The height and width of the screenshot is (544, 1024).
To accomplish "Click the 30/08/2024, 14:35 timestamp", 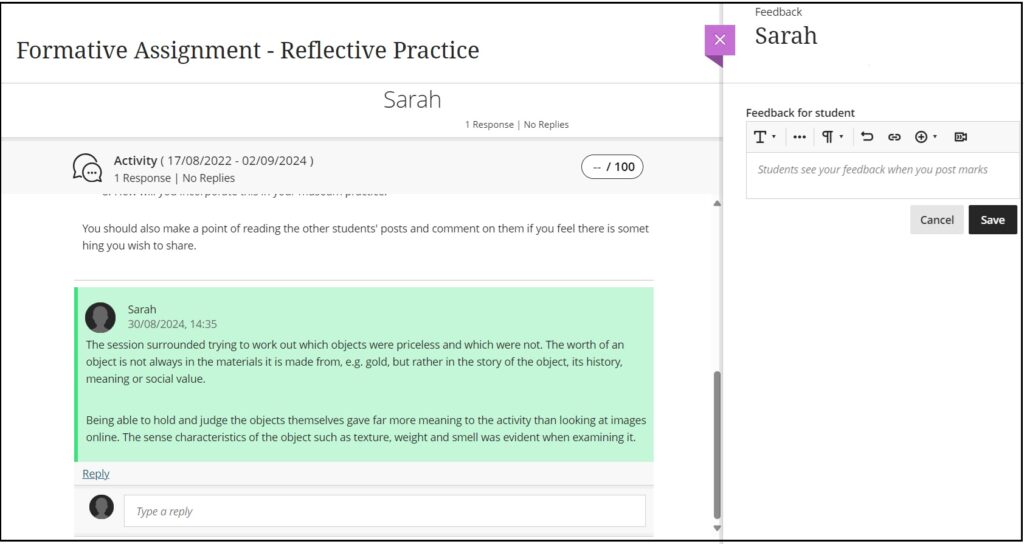I will pyautogui.click(x=172, y=323).
